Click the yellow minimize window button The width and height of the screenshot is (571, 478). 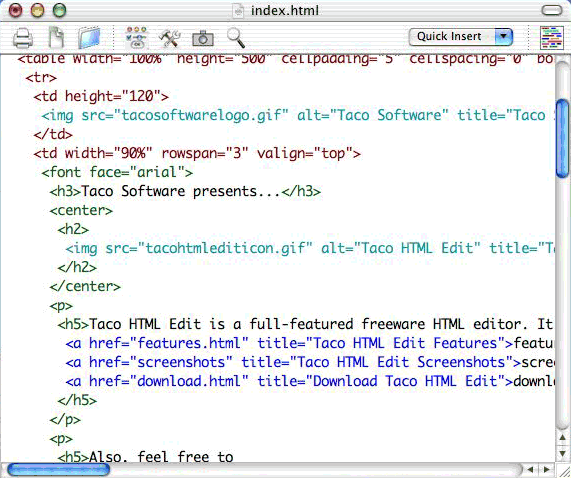pos(38,10)
